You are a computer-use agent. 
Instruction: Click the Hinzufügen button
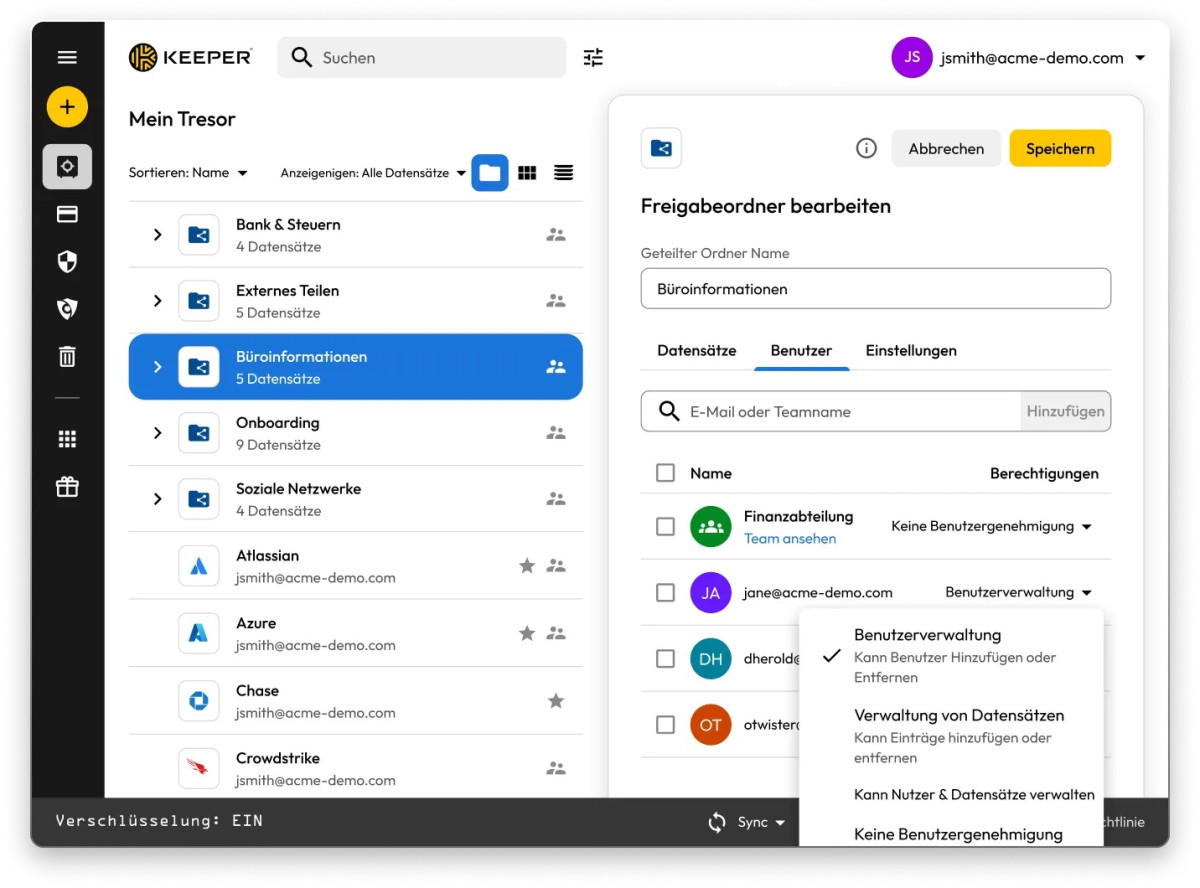[1065, 411]
